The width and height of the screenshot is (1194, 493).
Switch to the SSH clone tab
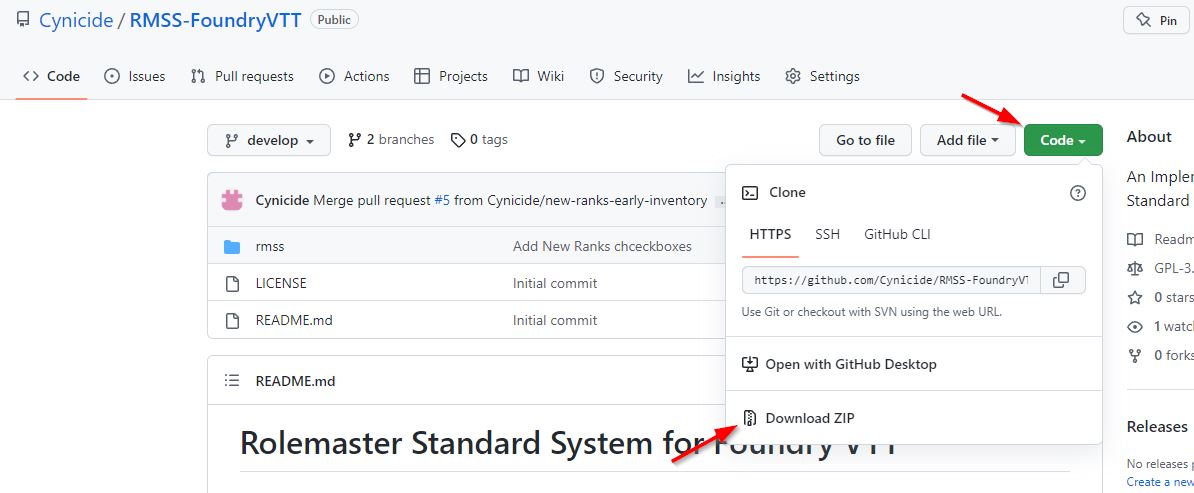coord(827,234)
